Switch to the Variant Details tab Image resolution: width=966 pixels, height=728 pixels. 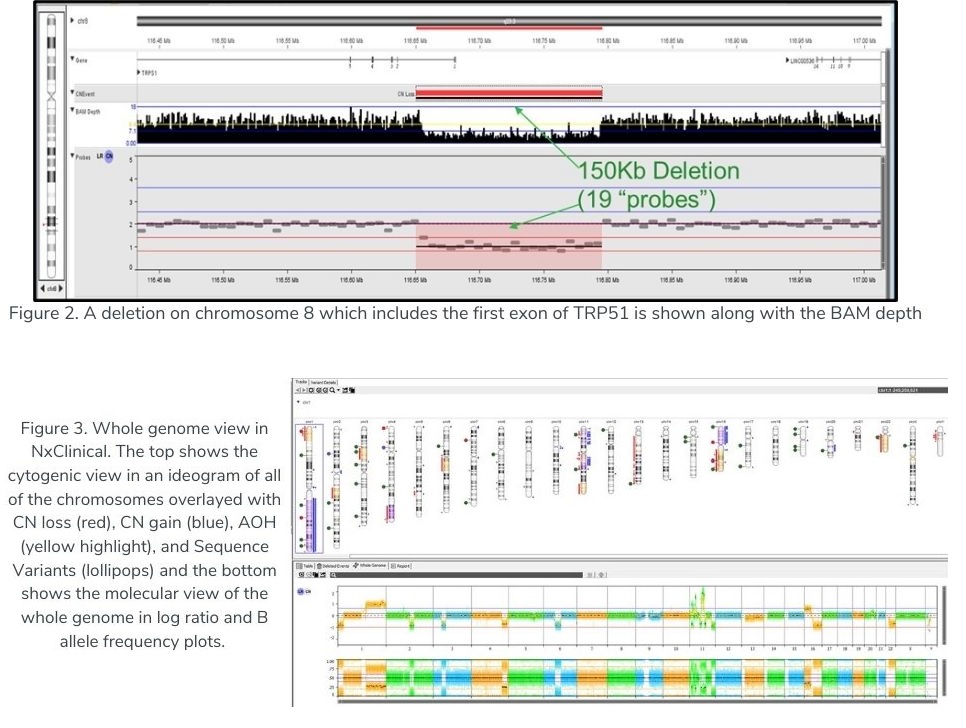tap(325, 382)
